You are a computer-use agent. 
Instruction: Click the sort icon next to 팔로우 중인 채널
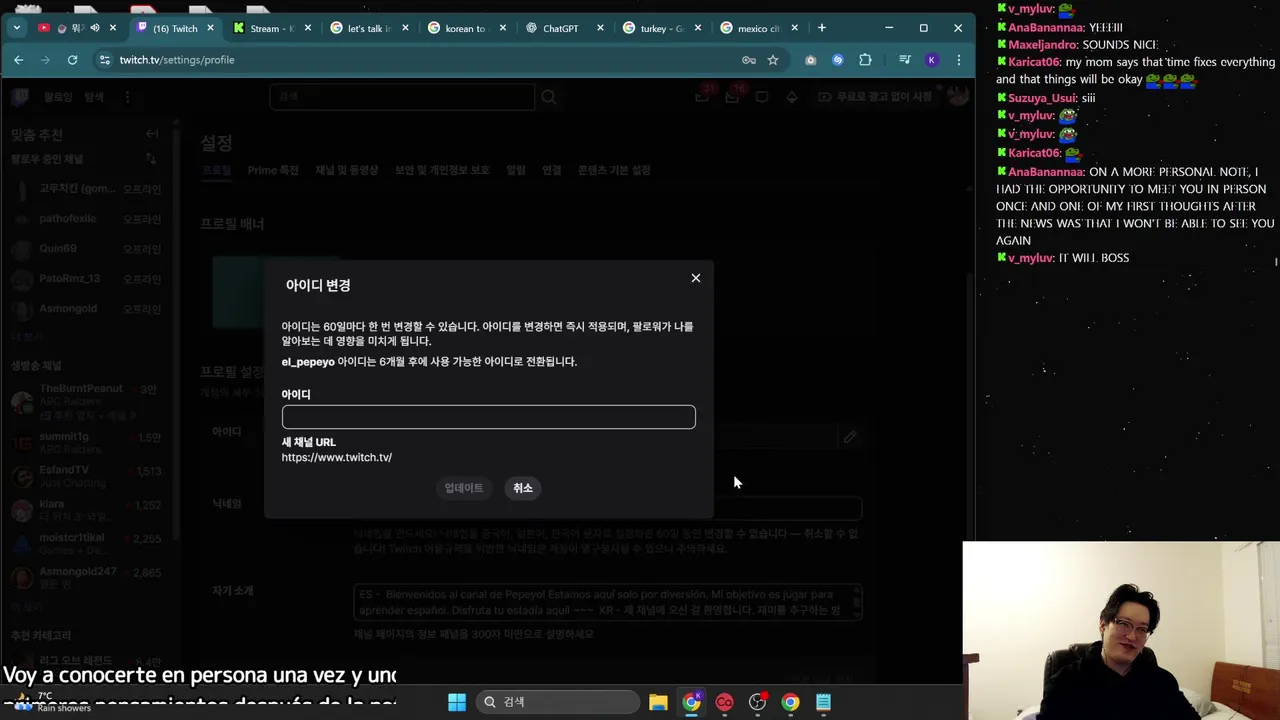tap(151, 159)
